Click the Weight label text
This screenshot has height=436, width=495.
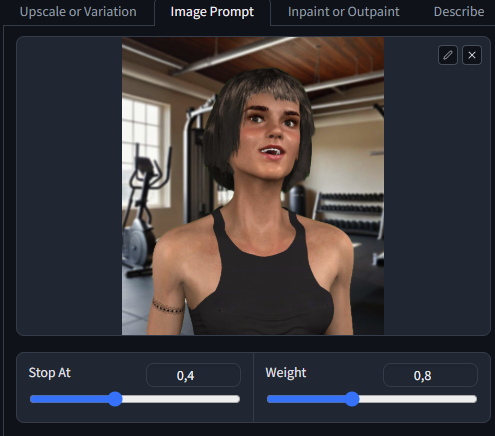pos(286,373)
